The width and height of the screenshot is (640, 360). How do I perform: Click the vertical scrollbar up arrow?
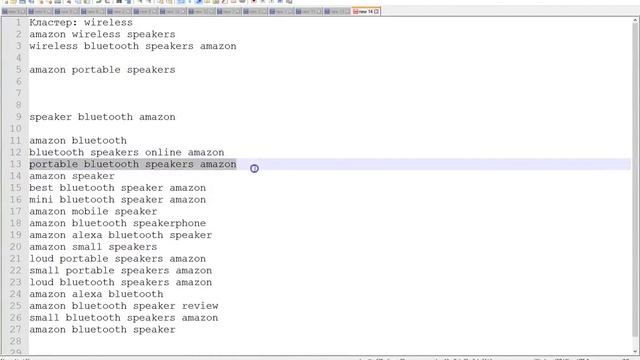coord(636,20)
